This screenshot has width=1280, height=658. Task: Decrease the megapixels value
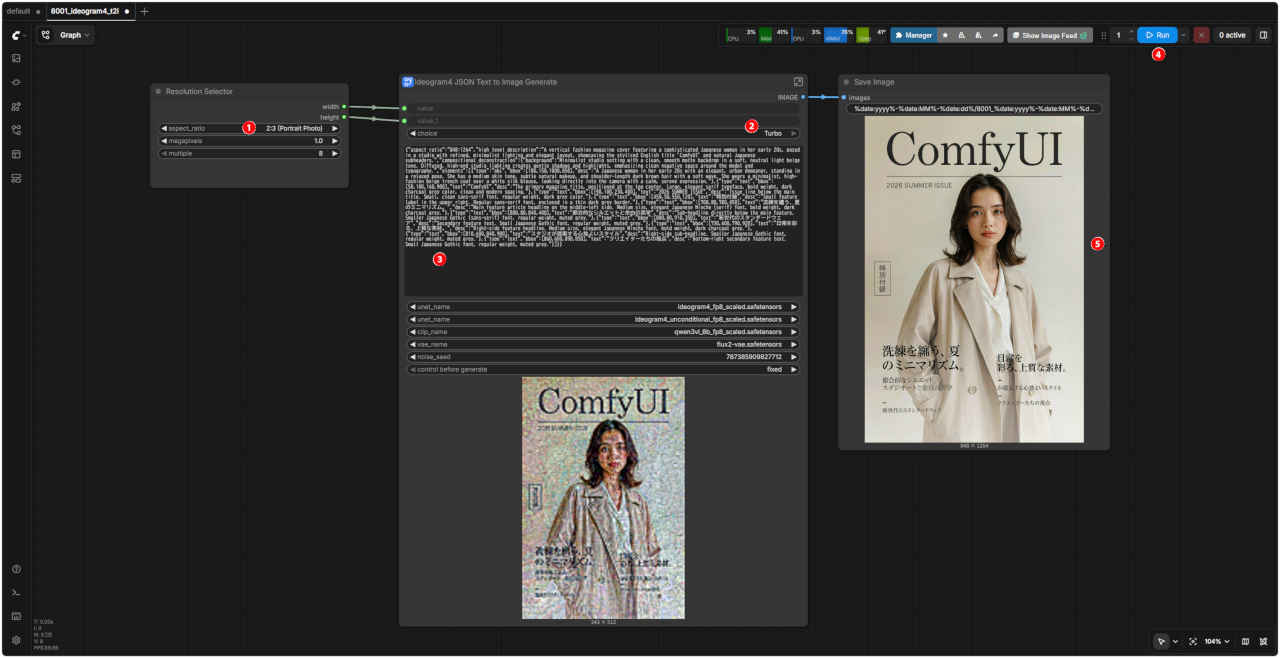[164, 141]
